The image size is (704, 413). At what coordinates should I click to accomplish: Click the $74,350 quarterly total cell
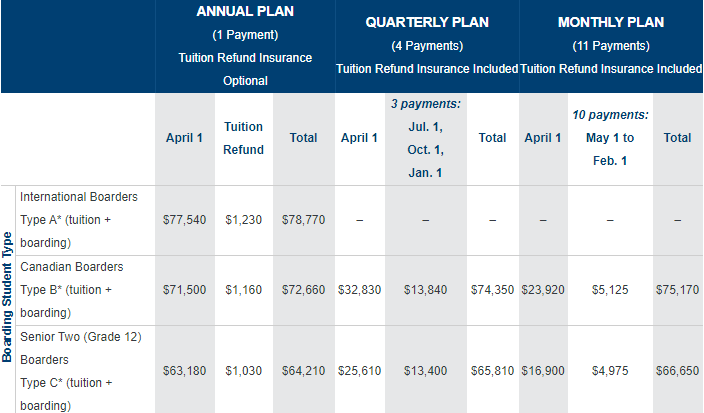492,290
